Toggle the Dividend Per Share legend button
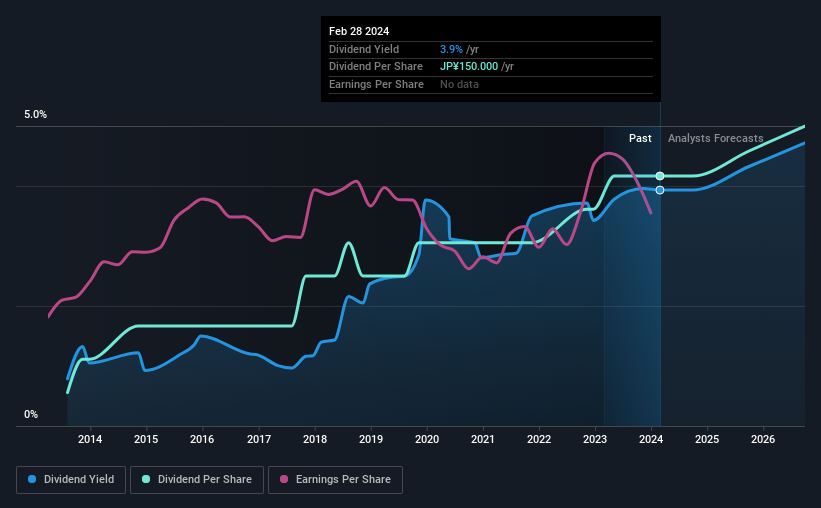The image size is (821, 508). 197,480
